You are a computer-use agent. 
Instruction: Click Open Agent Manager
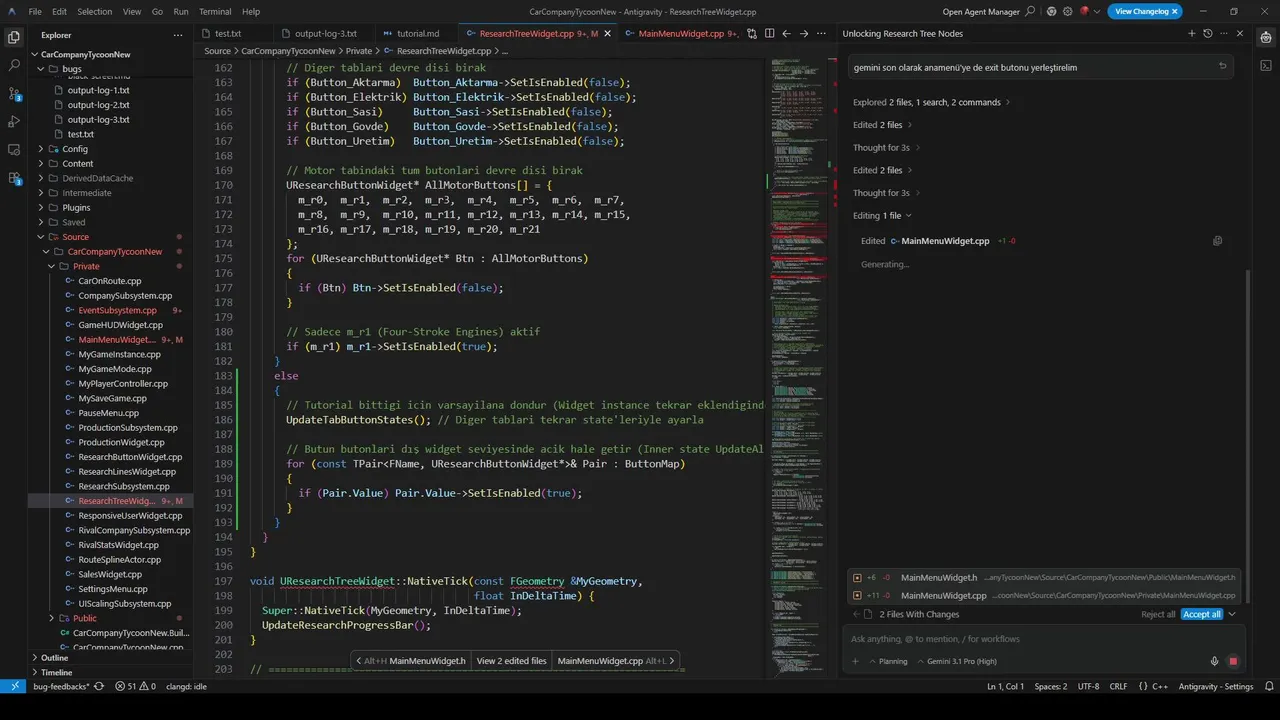point(983,11)
